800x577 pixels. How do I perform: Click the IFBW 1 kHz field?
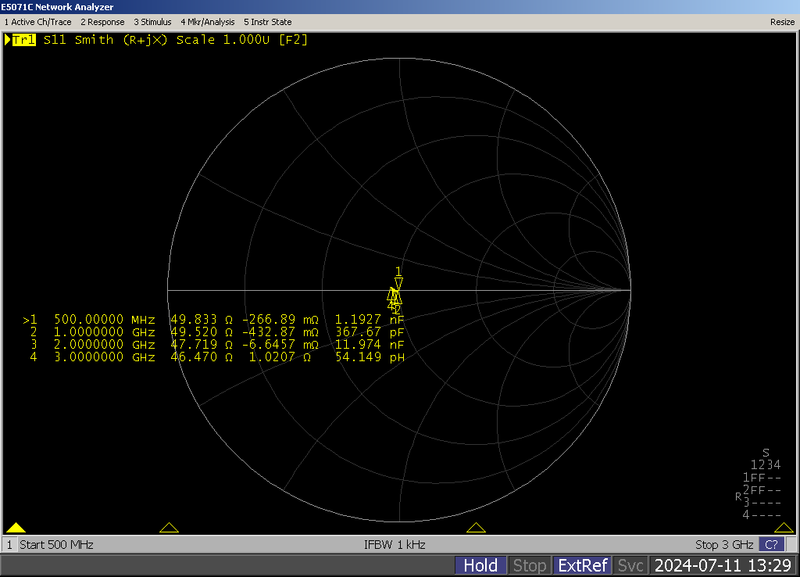tap(394, 545)
